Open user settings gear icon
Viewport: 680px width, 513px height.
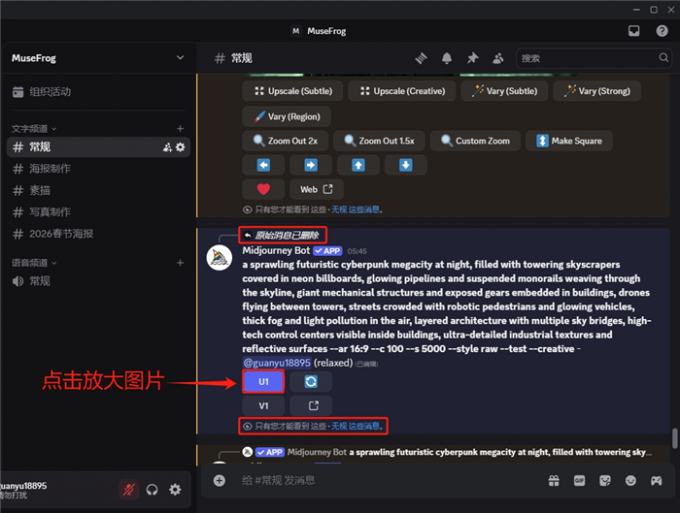point(175,490)
